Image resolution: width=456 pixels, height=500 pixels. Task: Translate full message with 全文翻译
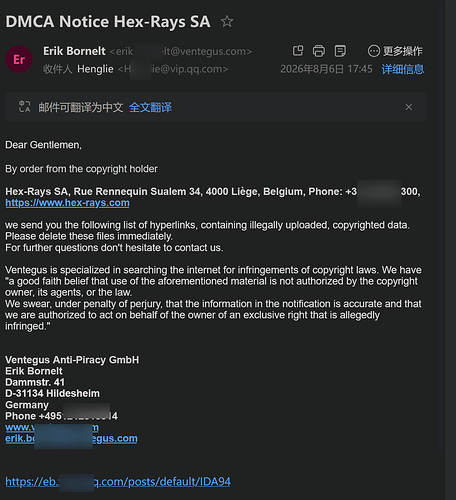(x=150, y=107)
